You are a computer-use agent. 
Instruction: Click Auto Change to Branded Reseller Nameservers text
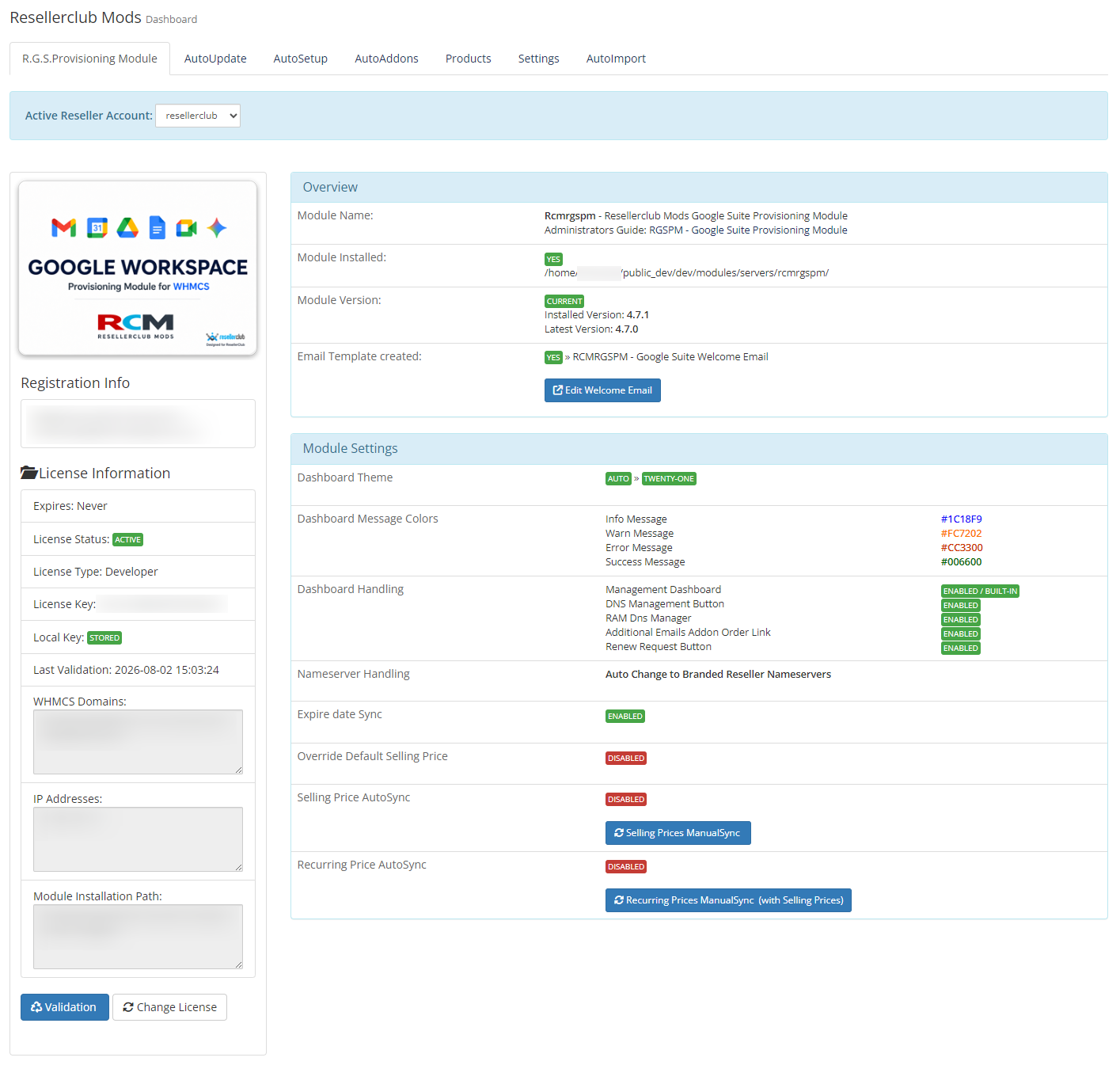pos(718,675)
